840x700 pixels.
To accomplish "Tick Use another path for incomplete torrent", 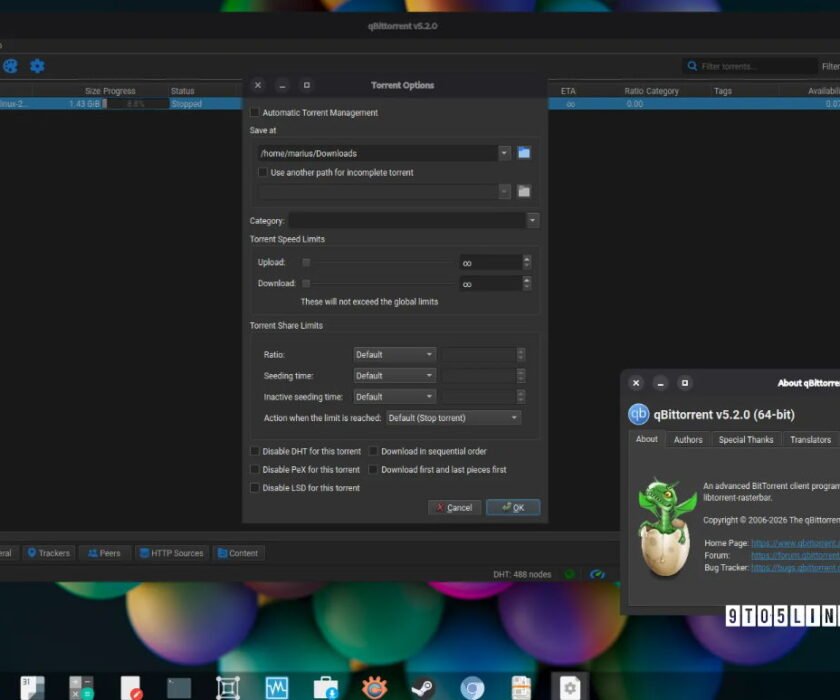I will tap(262, 172).
